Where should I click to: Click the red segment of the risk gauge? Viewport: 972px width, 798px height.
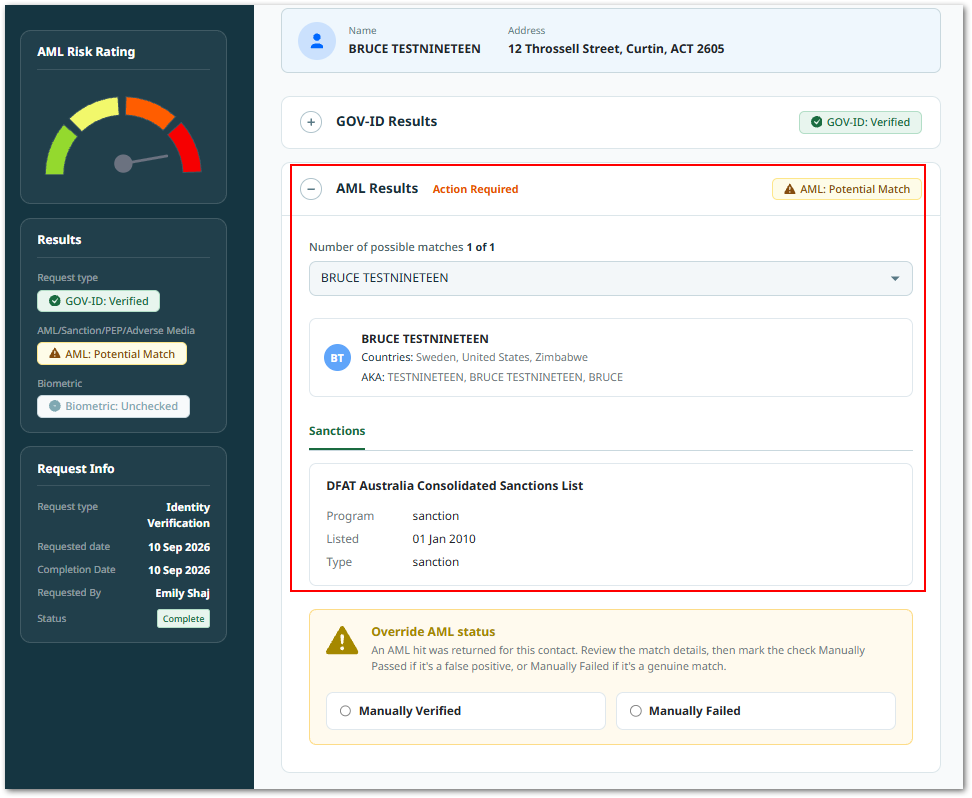pos(185,148)
